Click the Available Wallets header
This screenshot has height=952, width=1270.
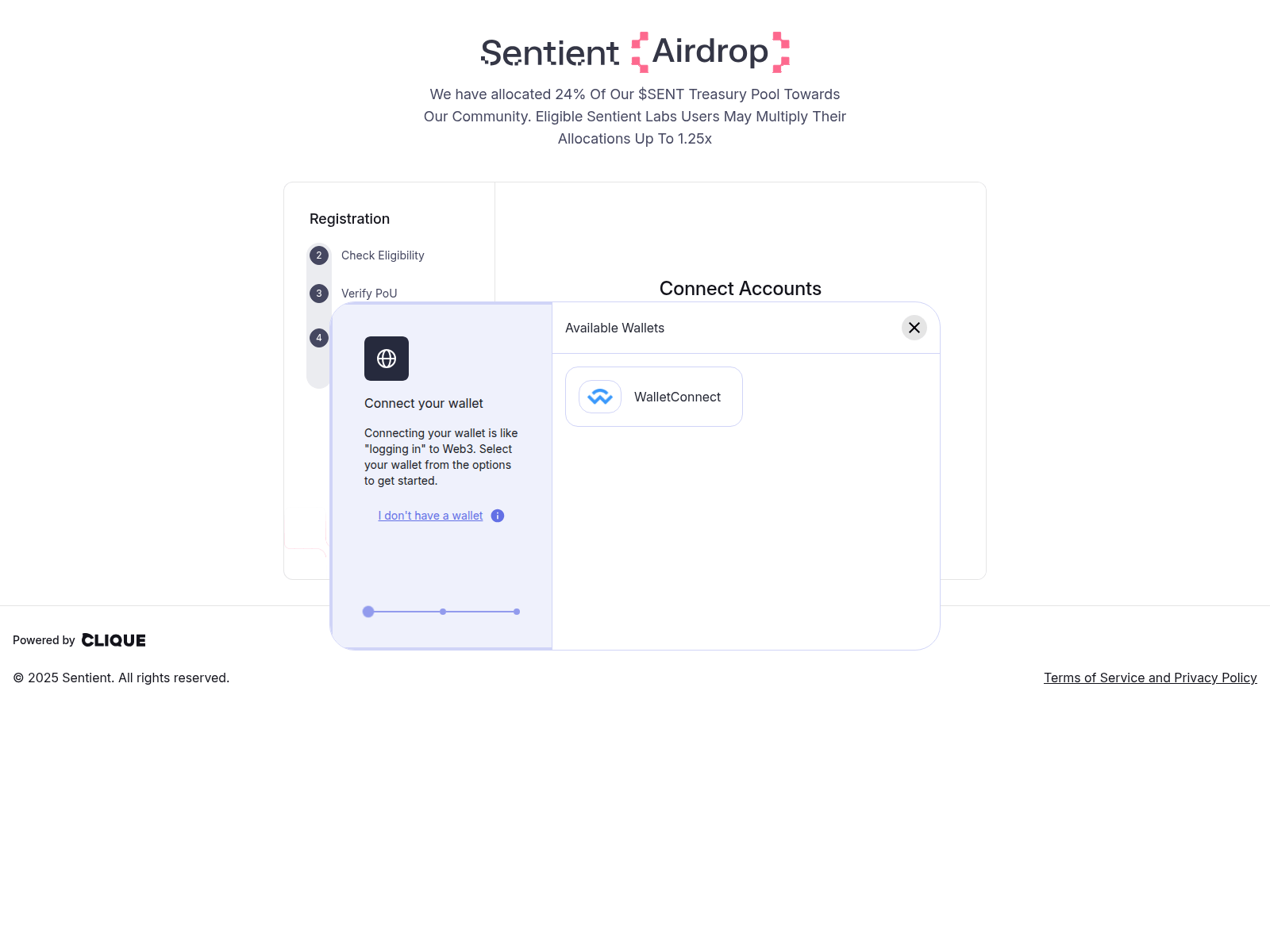point(614,327)
